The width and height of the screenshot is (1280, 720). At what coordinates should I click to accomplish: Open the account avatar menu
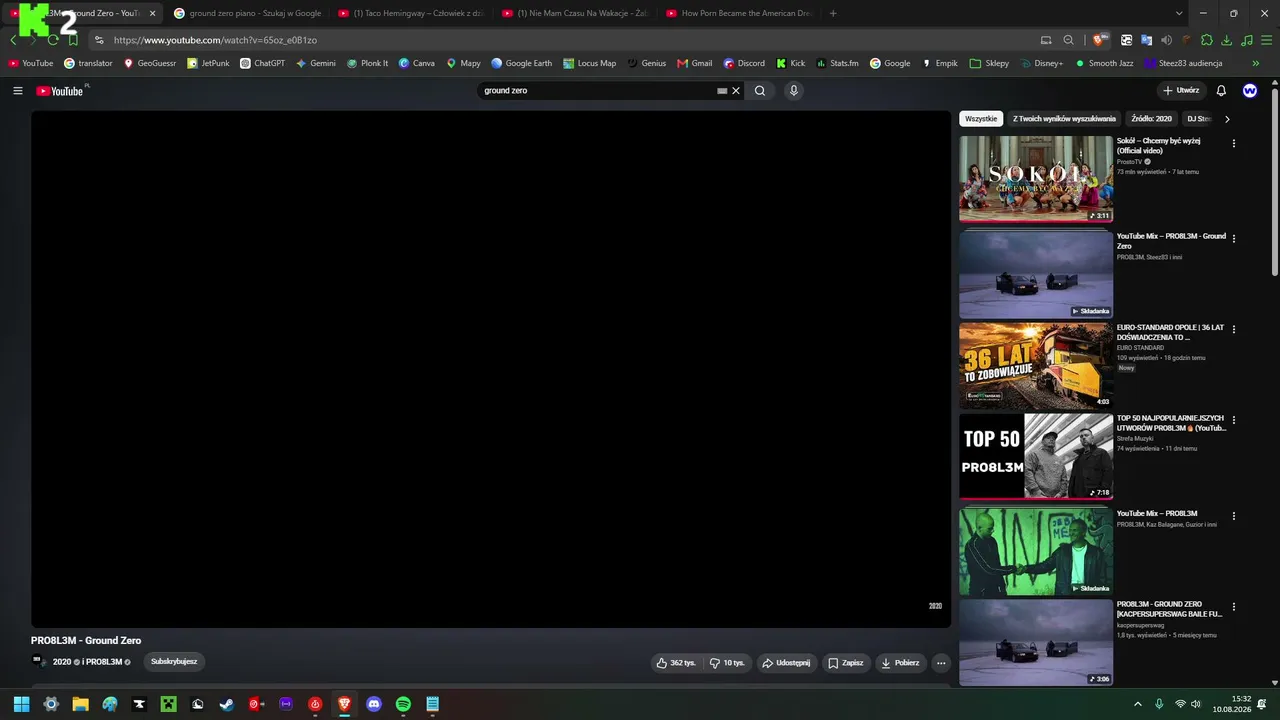pyautogui.click(x=1250, y=91)
